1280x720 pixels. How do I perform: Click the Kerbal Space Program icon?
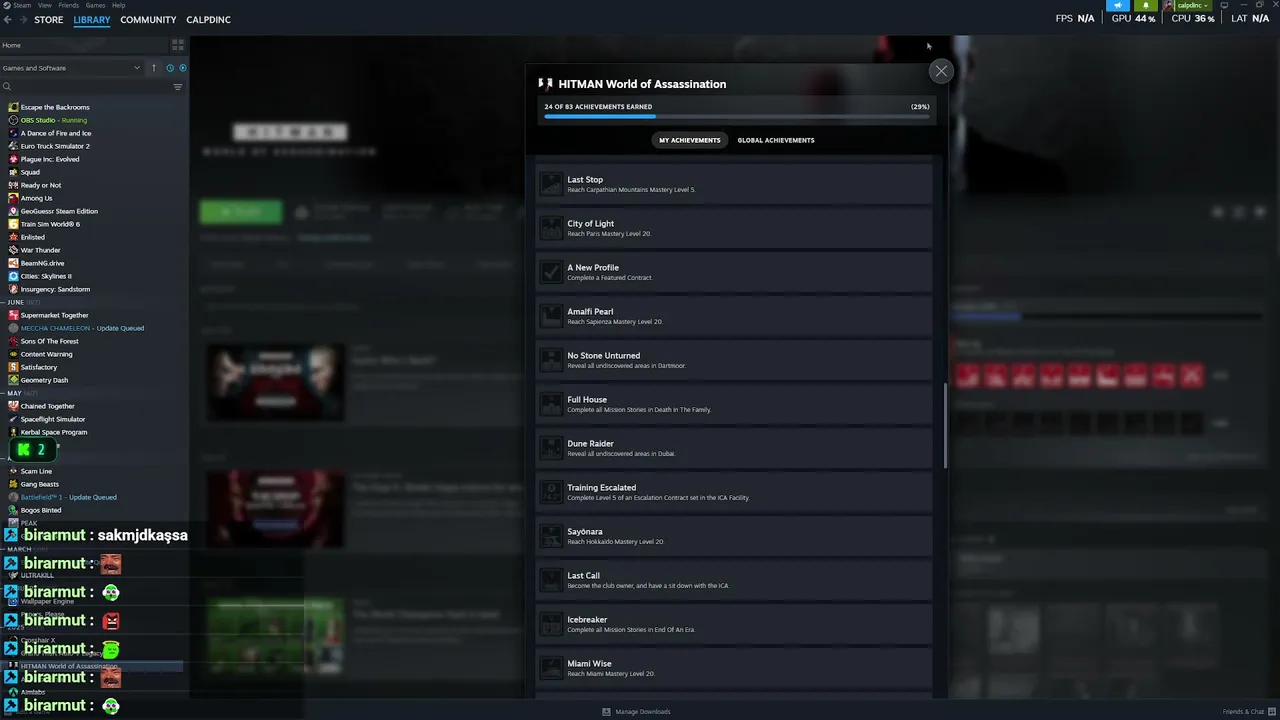pos(13,432)
